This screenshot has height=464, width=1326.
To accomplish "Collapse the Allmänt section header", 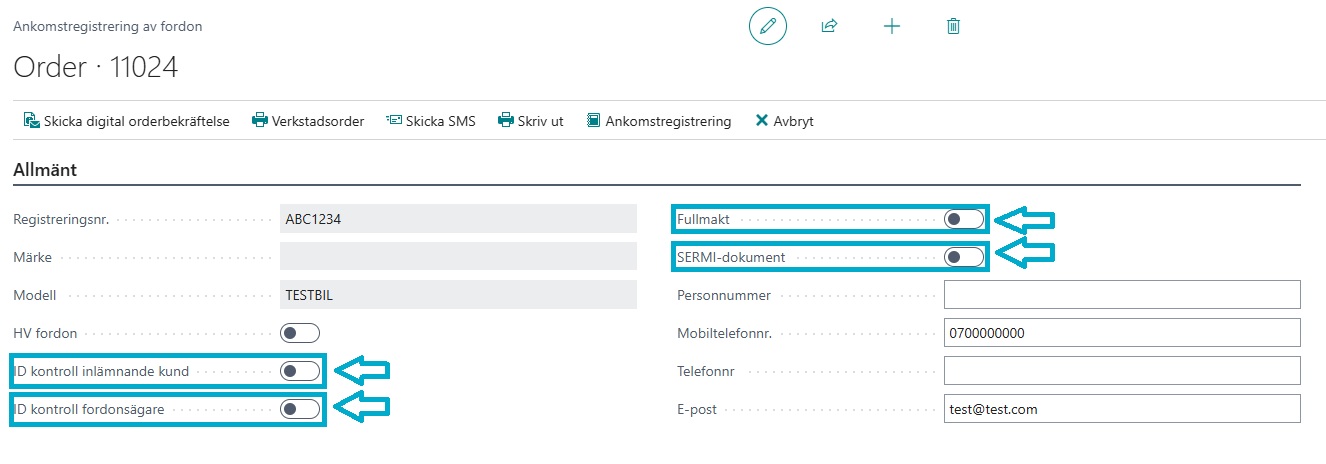I will click(45, 170).
